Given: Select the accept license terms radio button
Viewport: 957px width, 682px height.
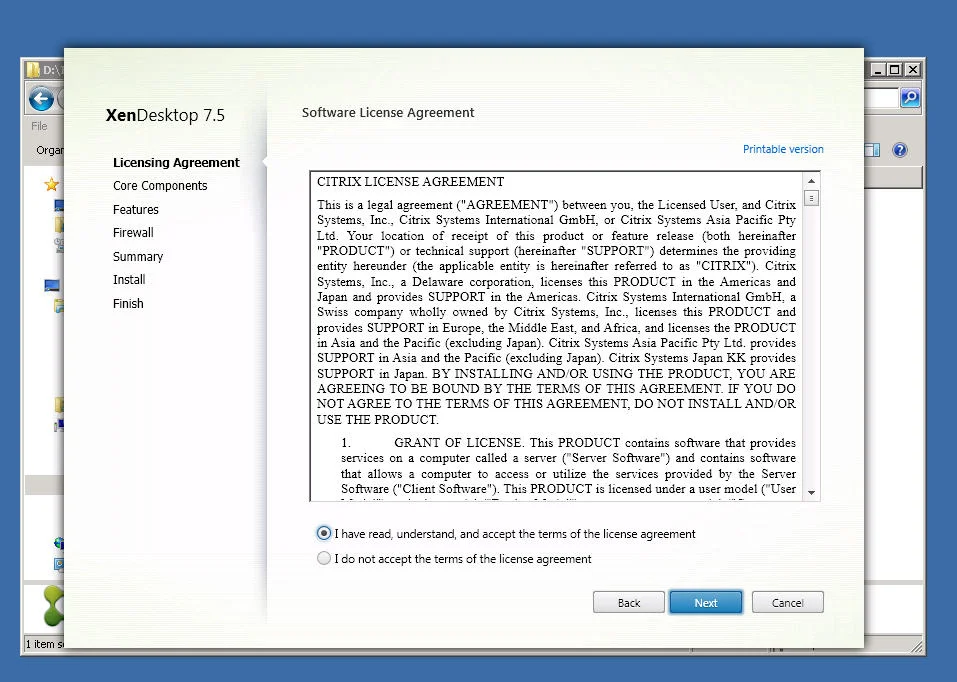Looking at the screenshot, I should (324, 533).
